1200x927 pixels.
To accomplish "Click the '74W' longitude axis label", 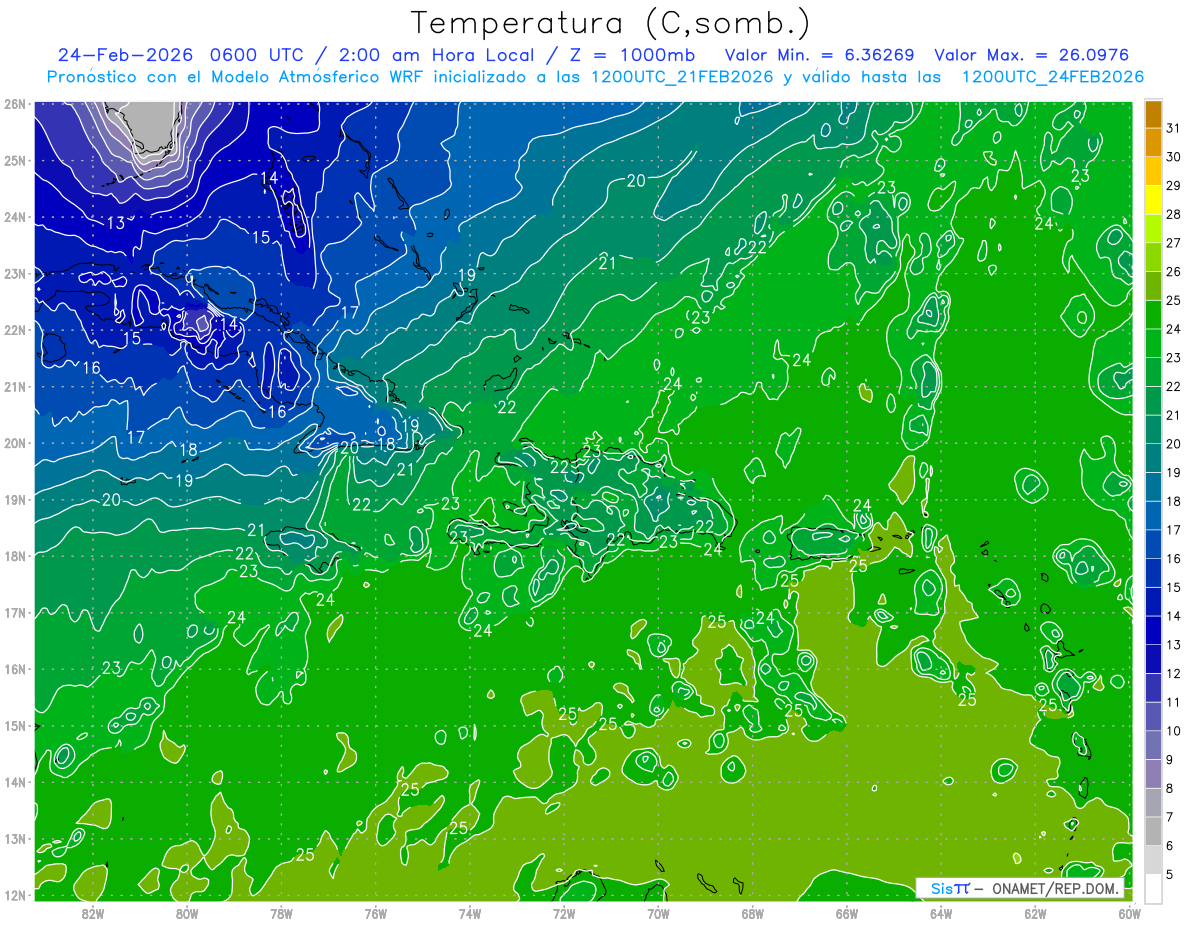I will pyautogui.click(x=470, y=913).
